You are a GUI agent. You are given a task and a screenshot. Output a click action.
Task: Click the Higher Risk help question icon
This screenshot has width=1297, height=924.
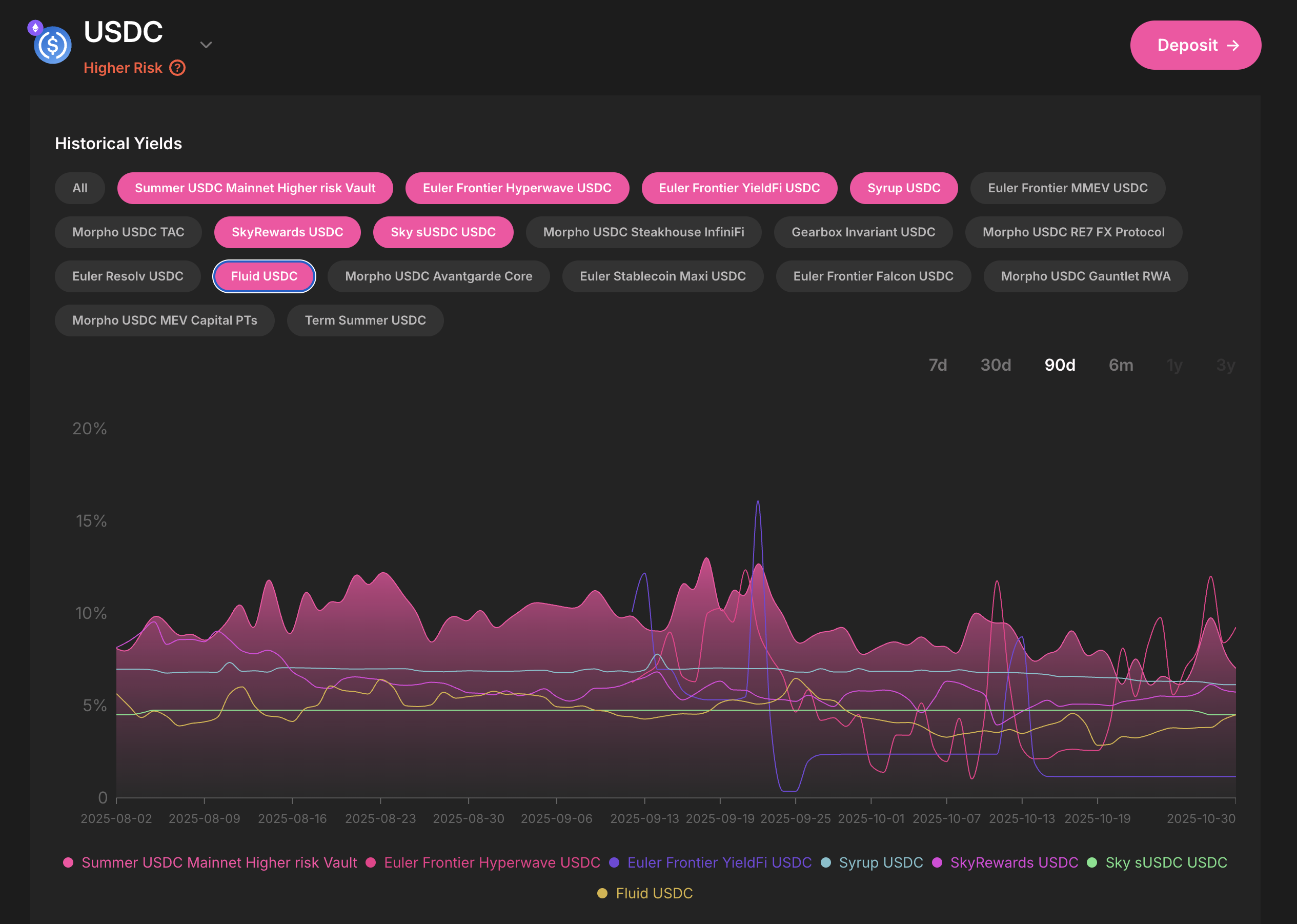177,68
